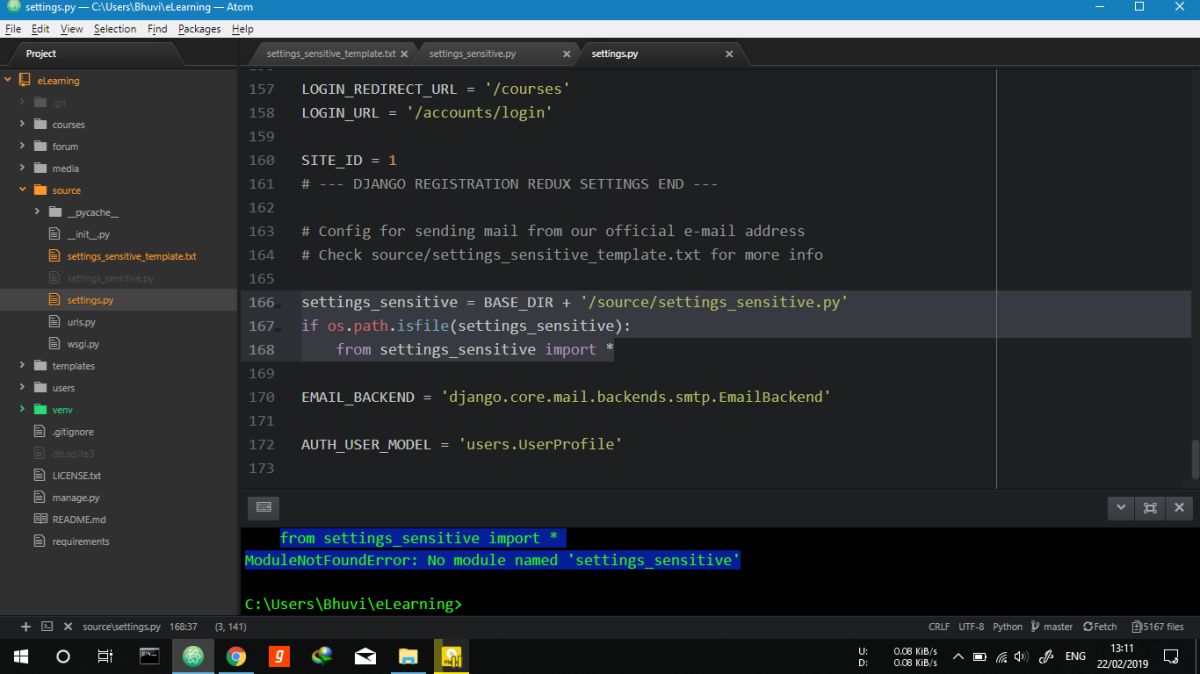Image resolution: width=1200 pixels, height=674 pixels.
Task: Click Python grammar selector
Action: coord(1007,627)
